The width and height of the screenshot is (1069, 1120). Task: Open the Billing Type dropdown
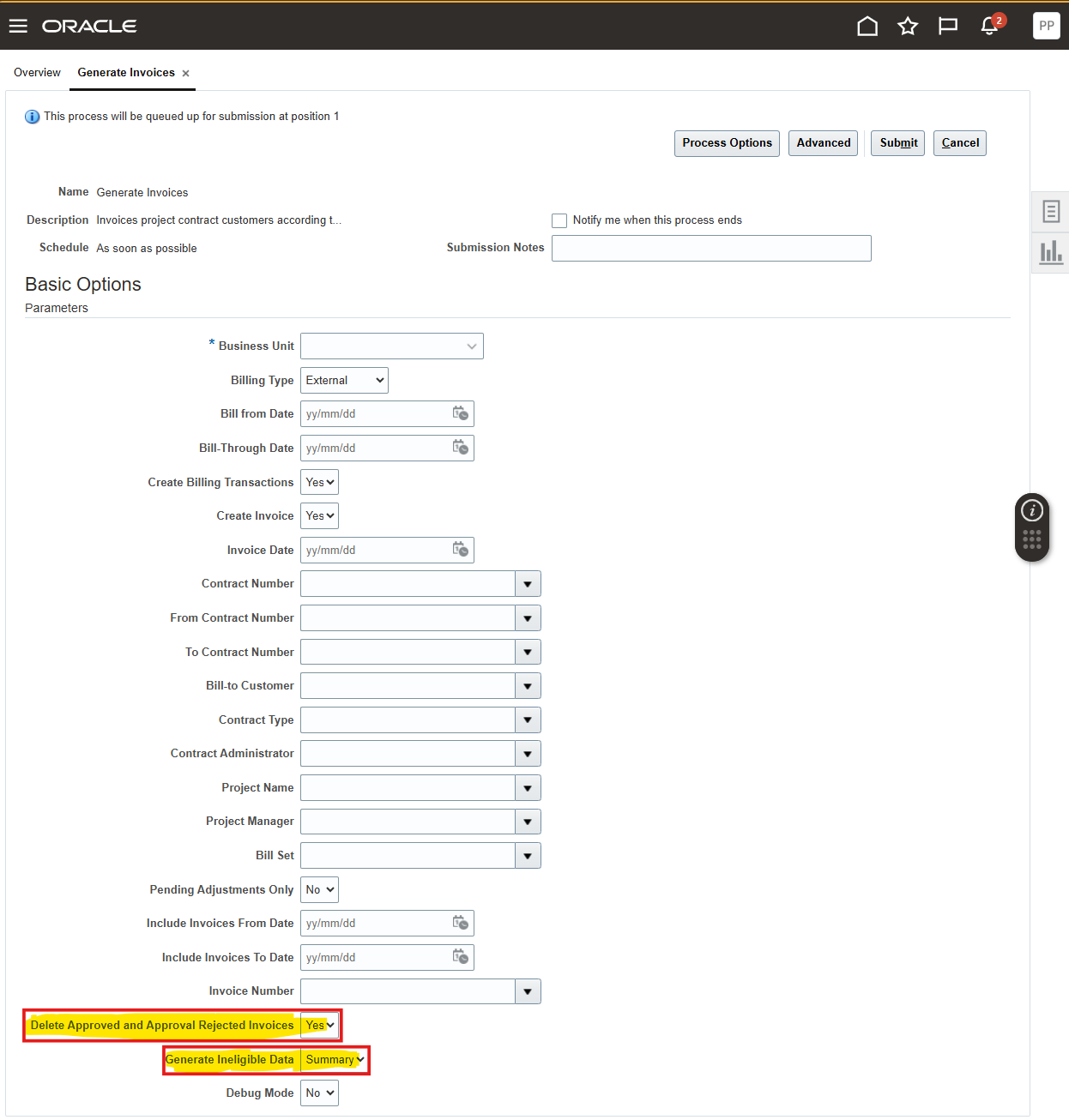point(344,380)
